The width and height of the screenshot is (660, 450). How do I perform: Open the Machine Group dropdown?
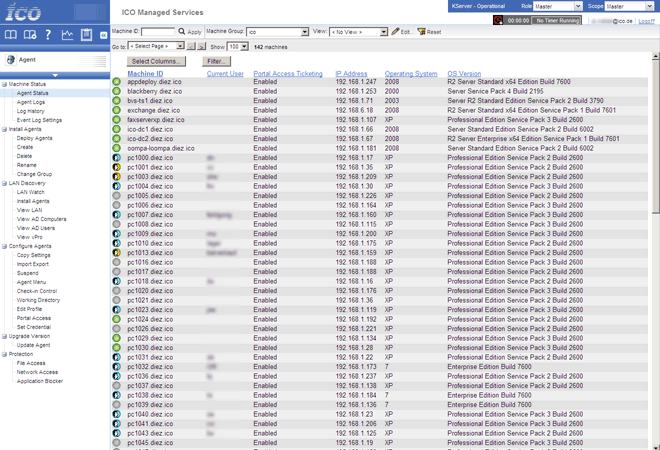(277, 32)
